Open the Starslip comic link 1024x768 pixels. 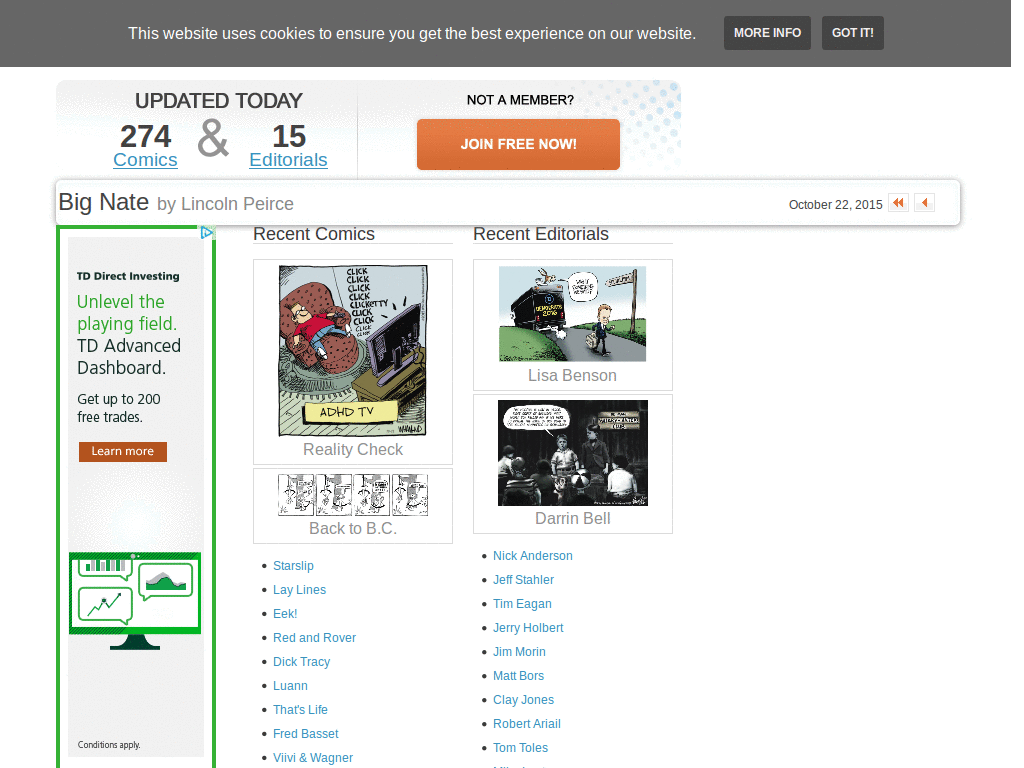click(x=293, y=566)
